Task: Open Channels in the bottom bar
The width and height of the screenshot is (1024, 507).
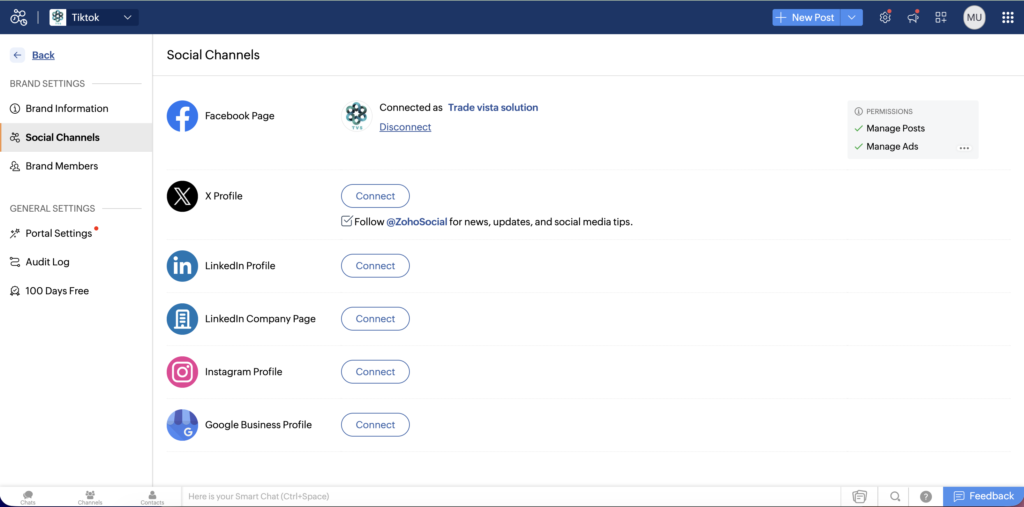Action: click(x=90, y=496)
